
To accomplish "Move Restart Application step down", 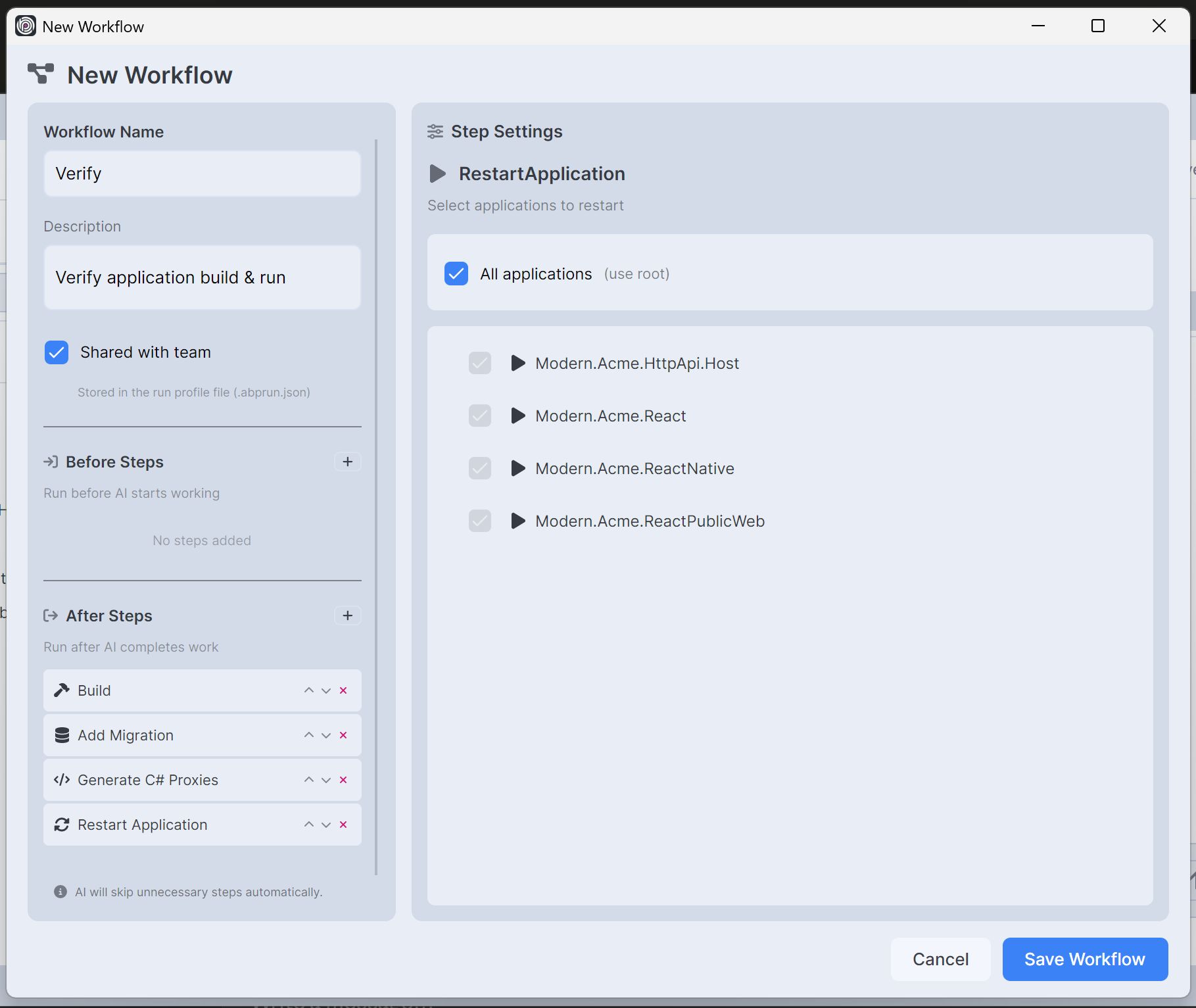I will pos(326,825).
